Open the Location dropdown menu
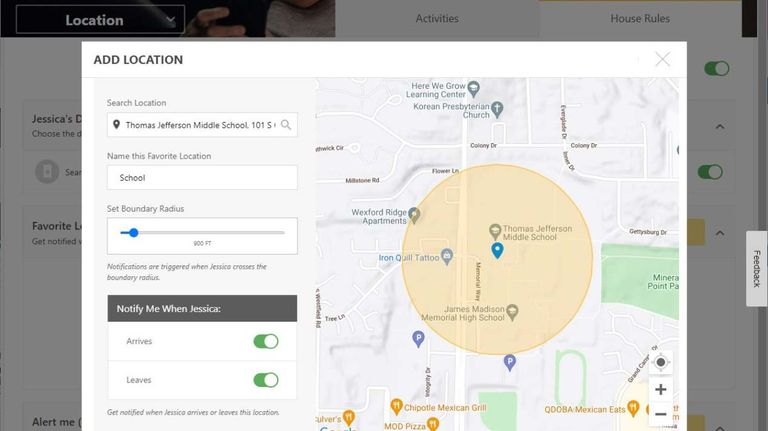This screenshot has height=431, width=768. coord(100,20)
